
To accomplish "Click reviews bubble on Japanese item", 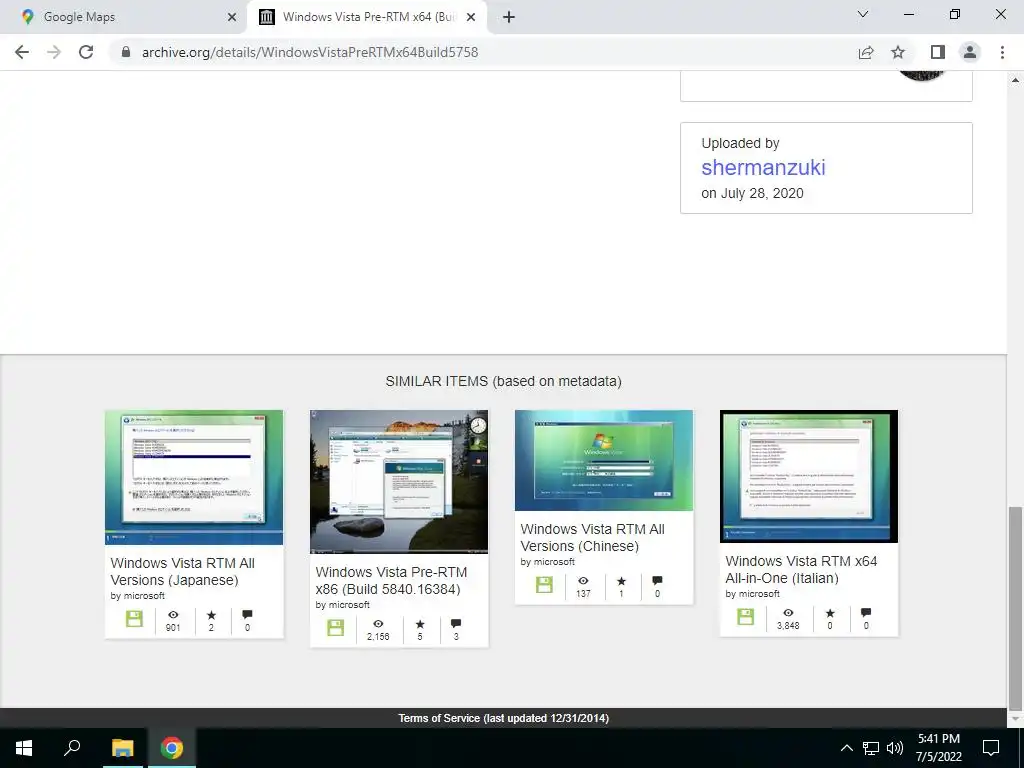I will [x=247, y=615].
